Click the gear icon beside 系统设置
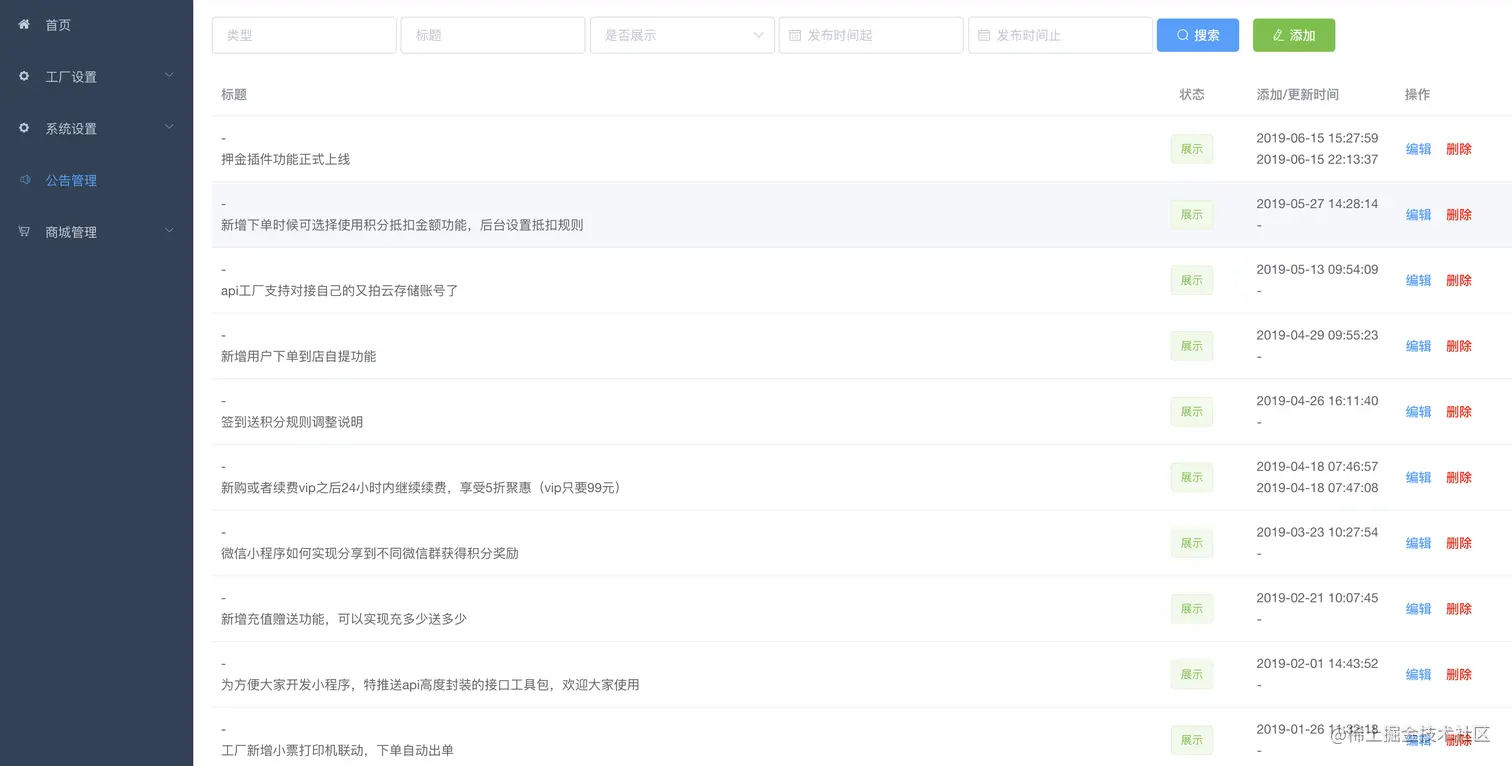1512x766 pixels. point(24,128)
